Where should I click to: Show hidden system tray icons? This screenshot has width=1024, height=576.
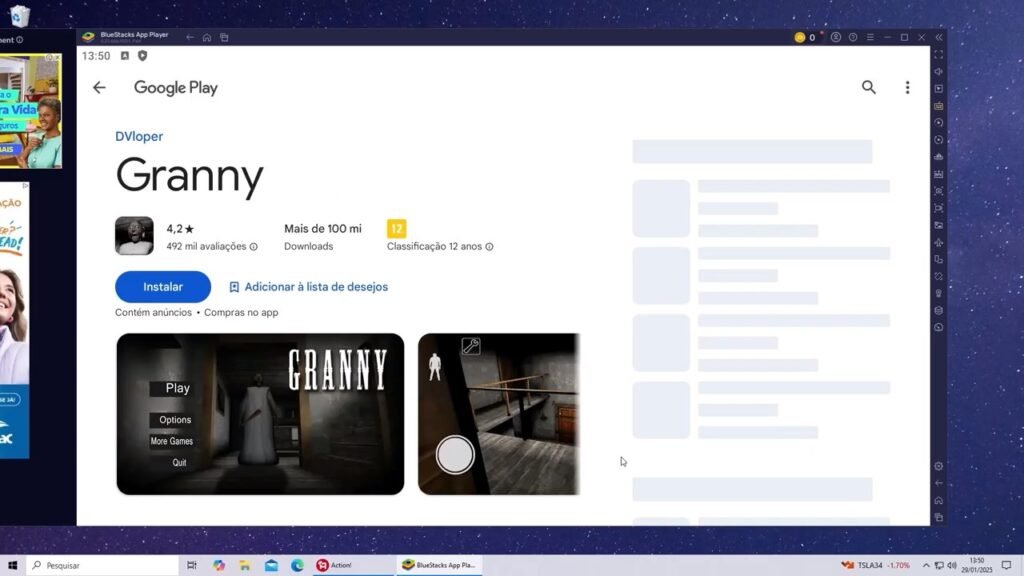(926, 565)
